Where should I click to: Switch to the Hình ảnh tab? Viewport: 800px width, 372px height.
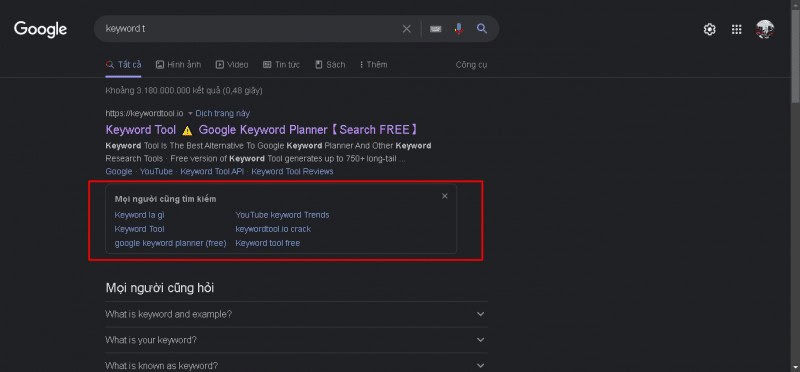tap(179, 65)
